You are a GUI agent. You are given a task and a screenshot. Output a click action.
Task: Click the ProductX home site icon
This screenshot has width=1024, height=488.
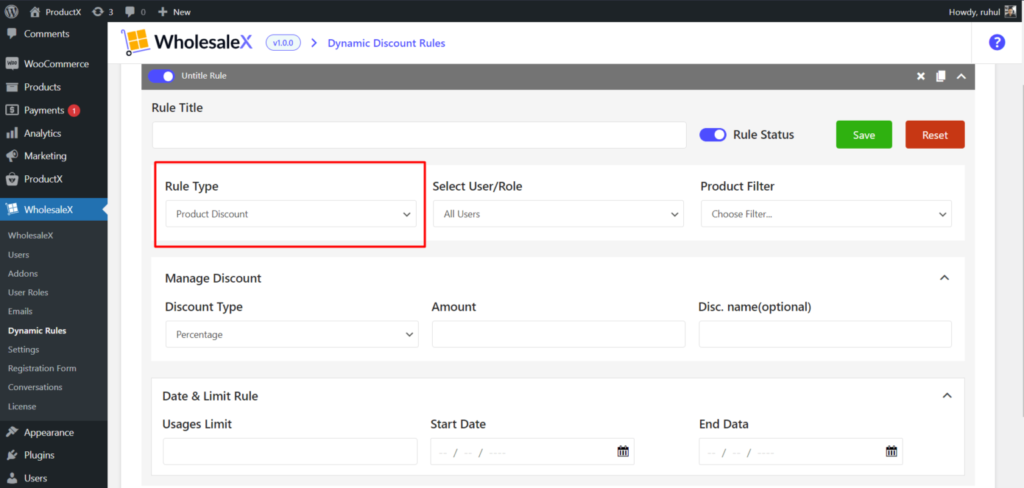point(35,11)
